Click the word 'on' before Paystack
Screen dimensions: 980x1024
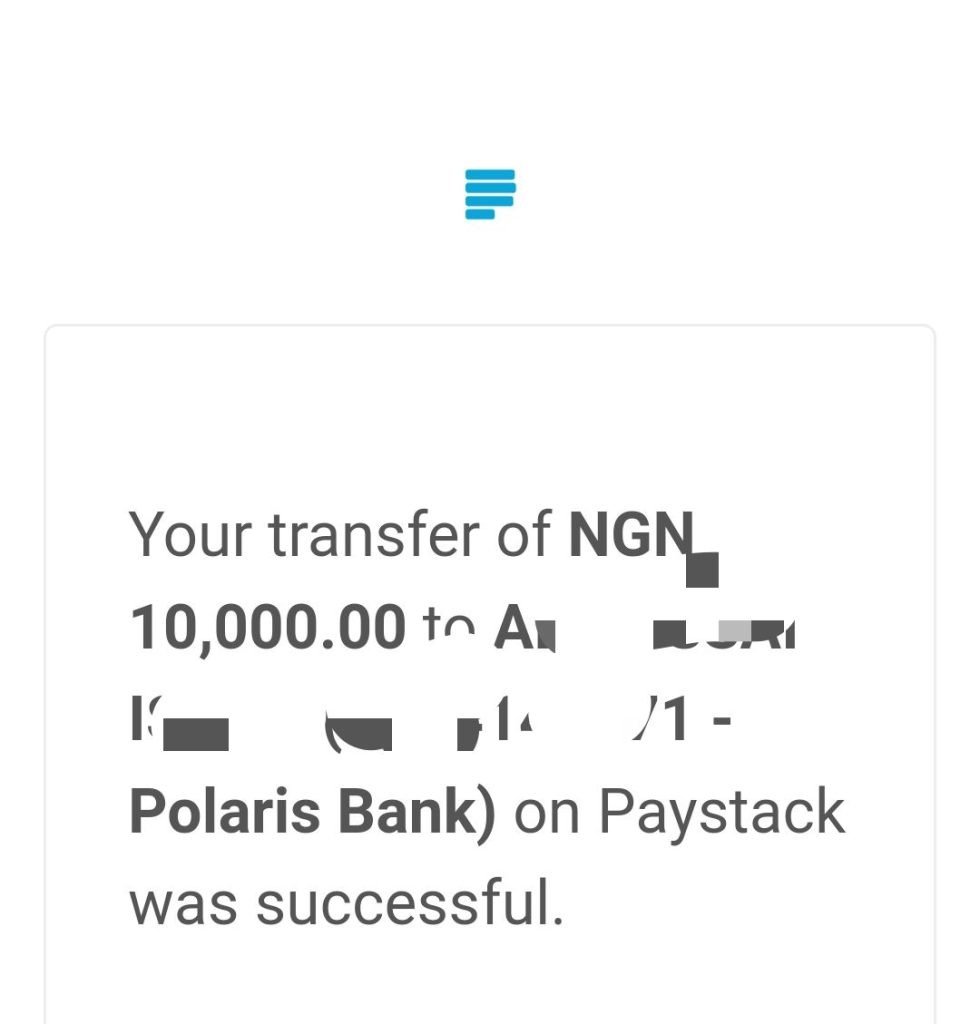pos(546,816)
